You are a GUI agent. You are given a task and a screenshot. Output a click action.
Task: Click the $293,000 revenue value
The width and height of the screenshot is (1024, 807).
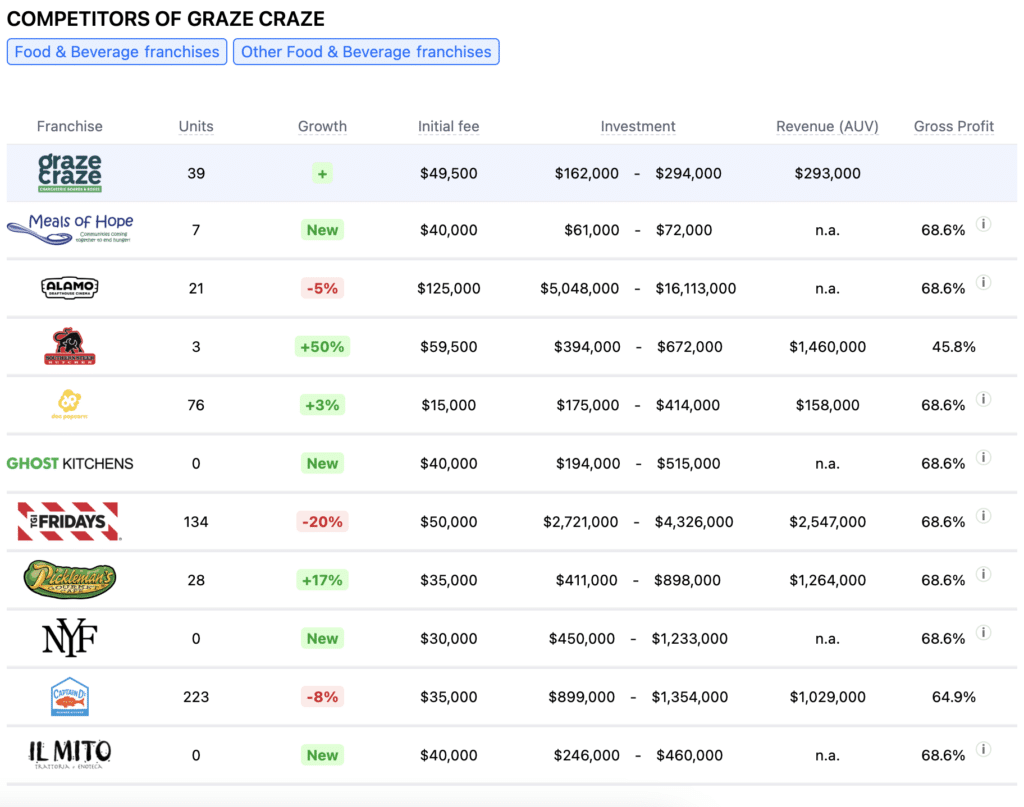(x=827, y=173)
